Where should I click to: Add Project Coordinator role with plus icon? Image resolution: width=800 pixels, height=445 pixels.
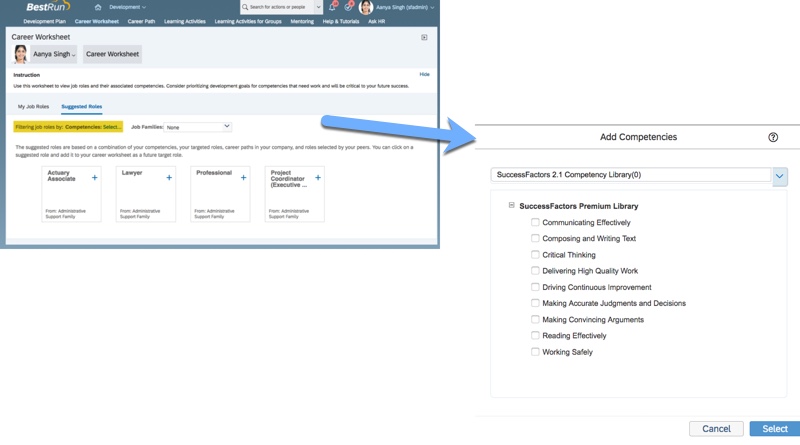click(318, 178)
